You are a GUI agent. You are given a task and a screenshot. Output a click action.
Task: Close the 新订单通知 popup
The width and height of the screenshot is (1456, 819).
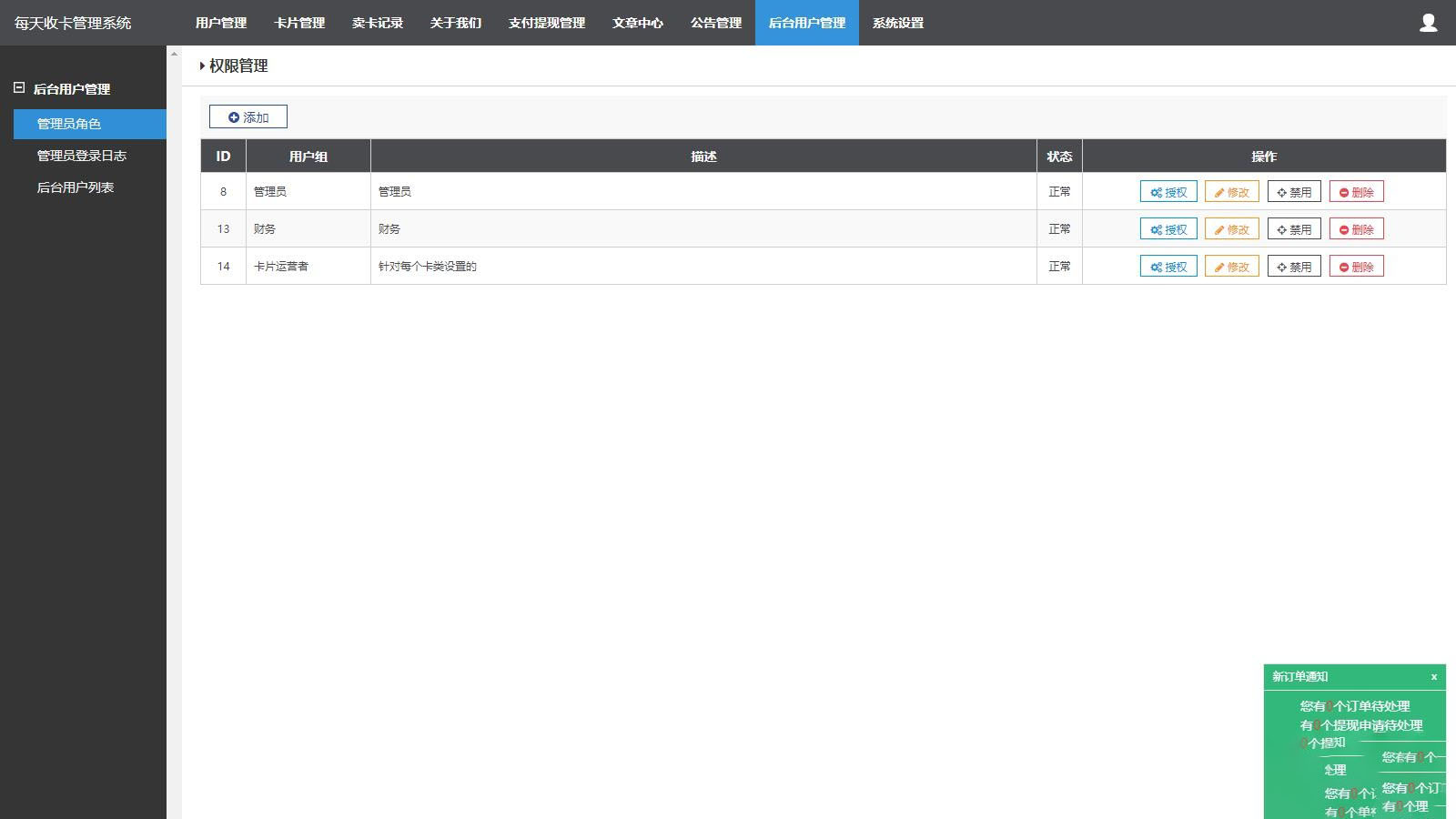(1433, 677)
